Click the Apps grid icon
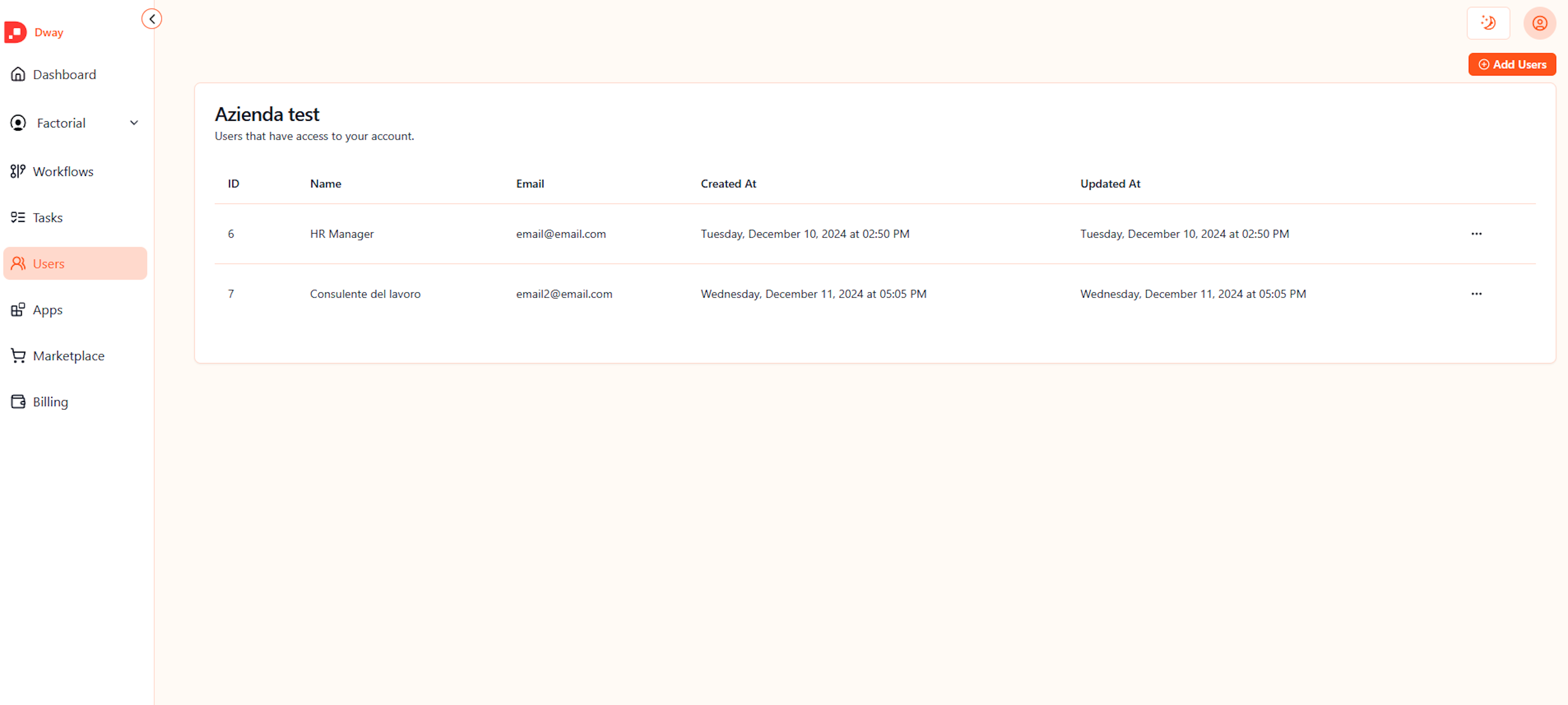 point(18,309)
